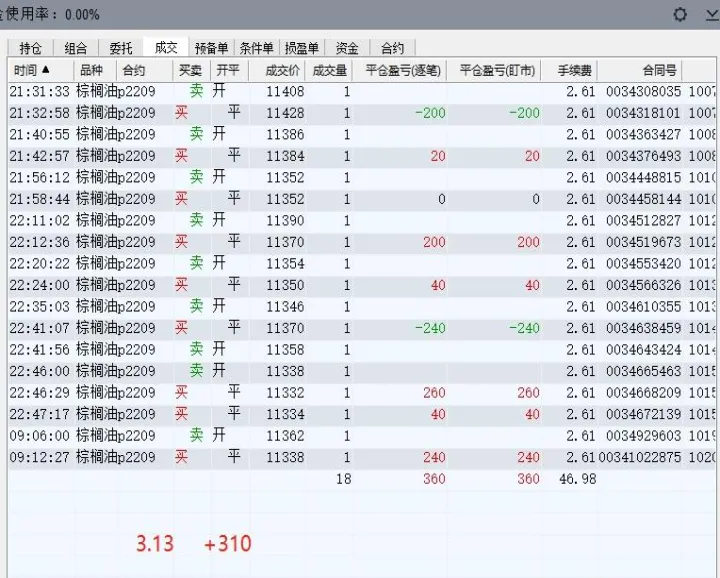Sort by 平仓盈亏(盯市) column header
Screen dimensions: 720x578
click(x=494, y=70)
